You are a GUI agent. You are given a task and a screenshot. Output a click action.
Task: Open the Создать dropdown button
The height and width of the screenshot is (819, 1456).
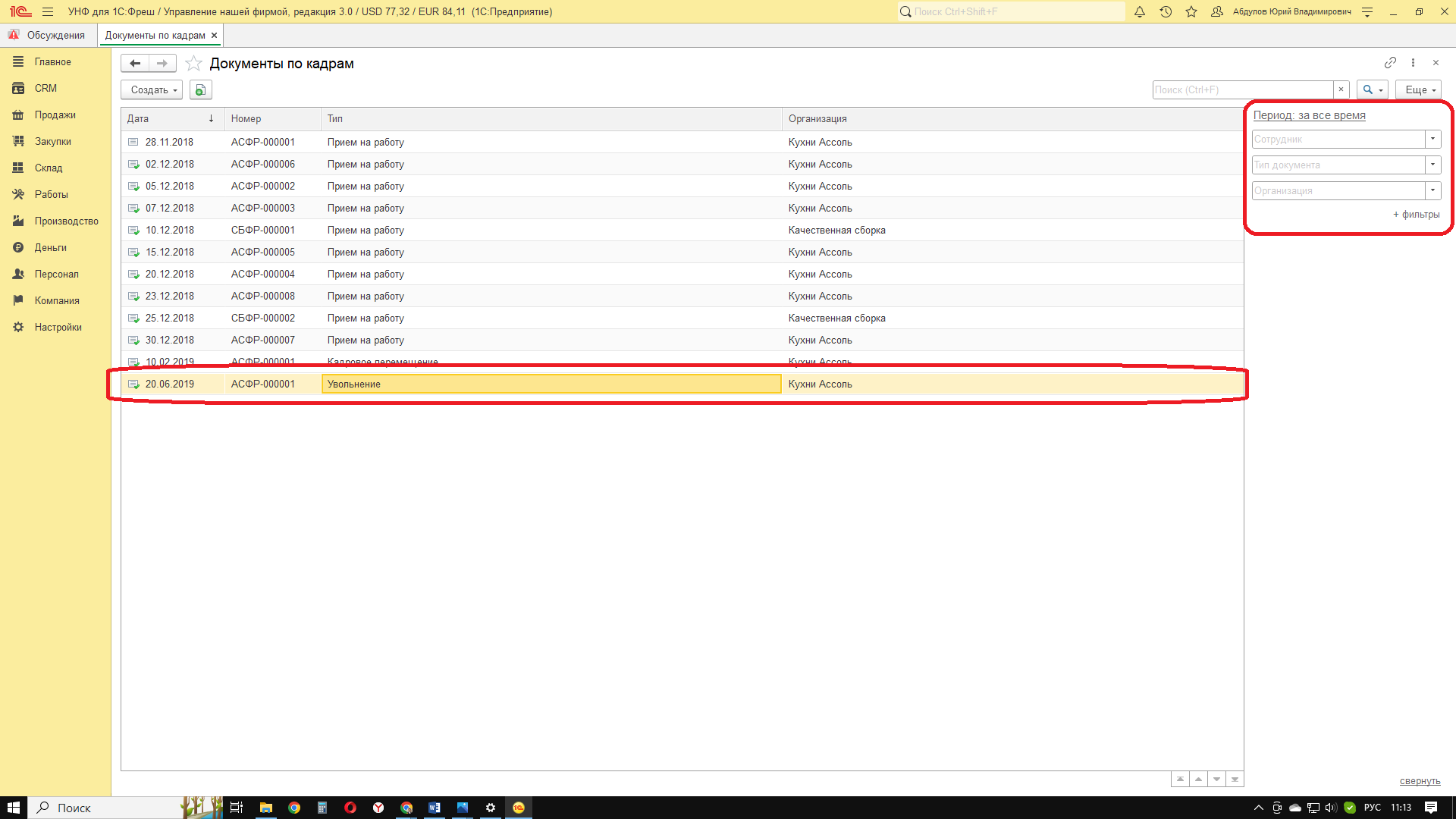point(152,89)
